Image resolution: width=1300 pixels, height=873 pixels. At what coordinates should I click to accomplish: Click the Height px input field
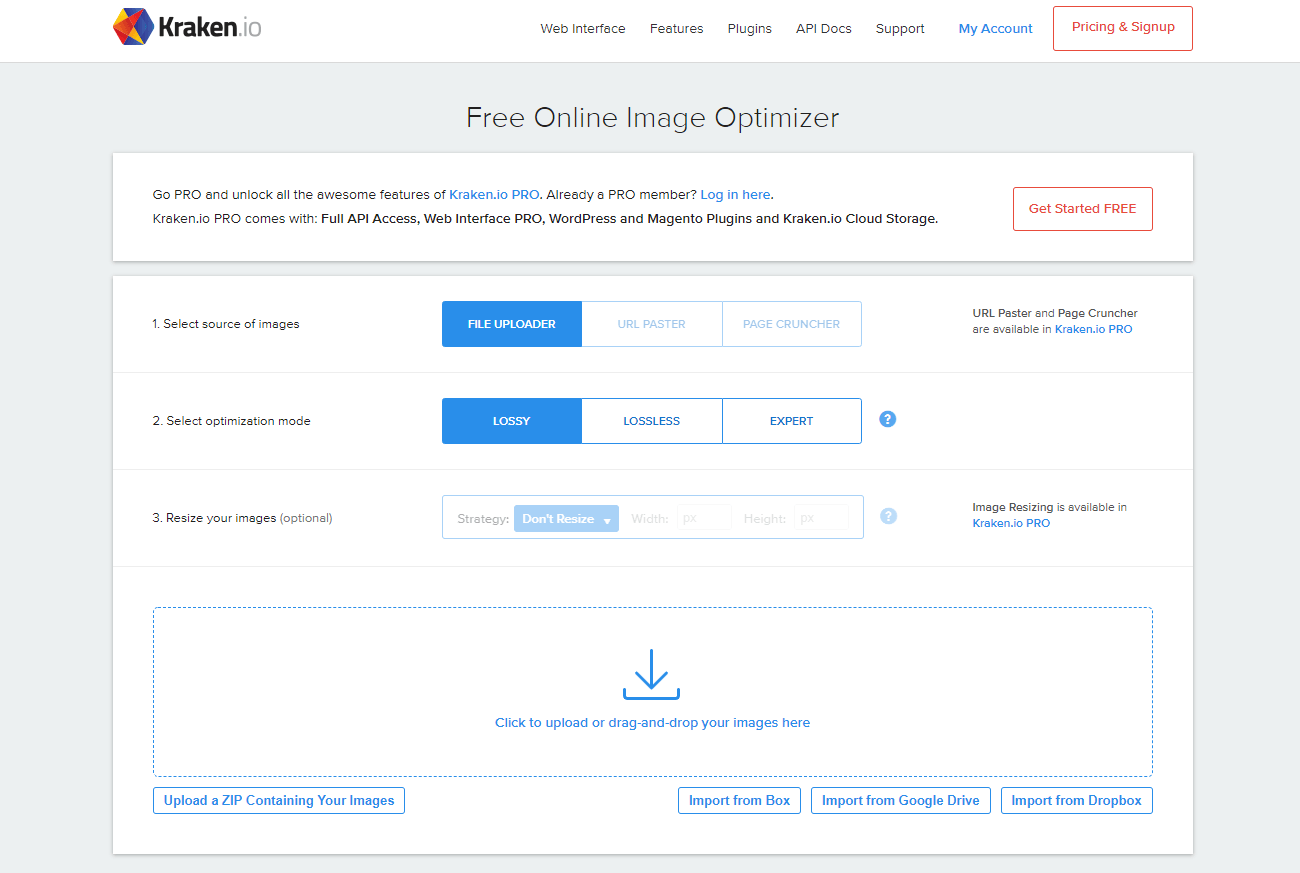tap(822, 518)
